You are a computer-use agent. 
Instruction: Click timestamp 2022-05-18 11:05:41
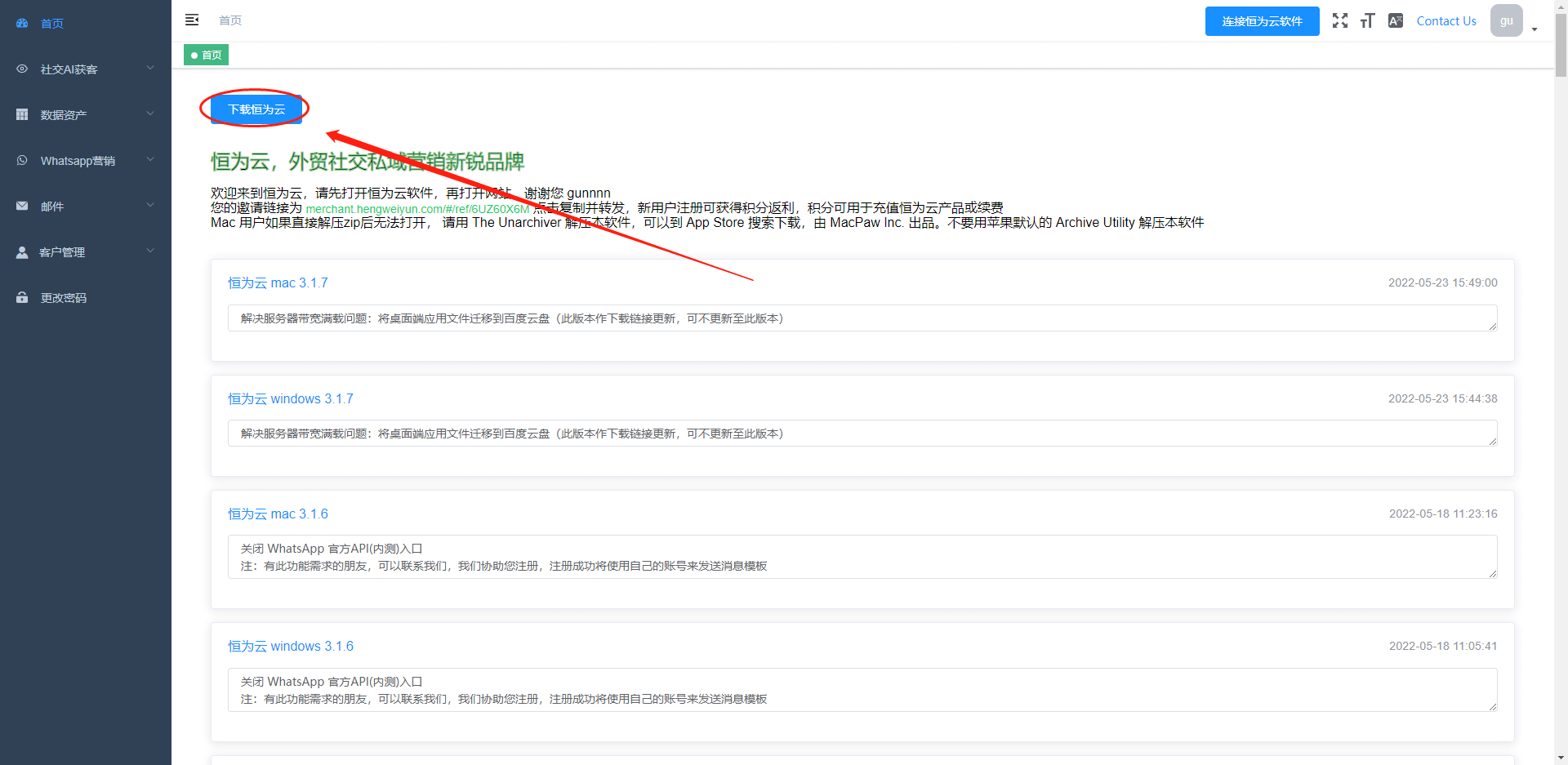click(x=1443, y=646)
